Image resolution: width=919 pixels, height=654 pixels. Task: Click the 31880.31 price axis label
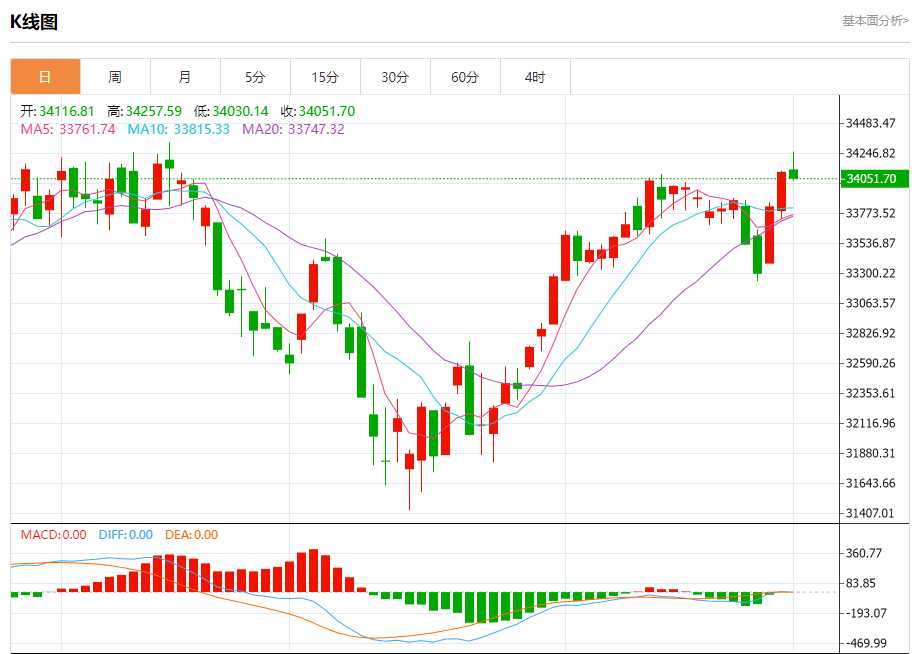(870, 453)
